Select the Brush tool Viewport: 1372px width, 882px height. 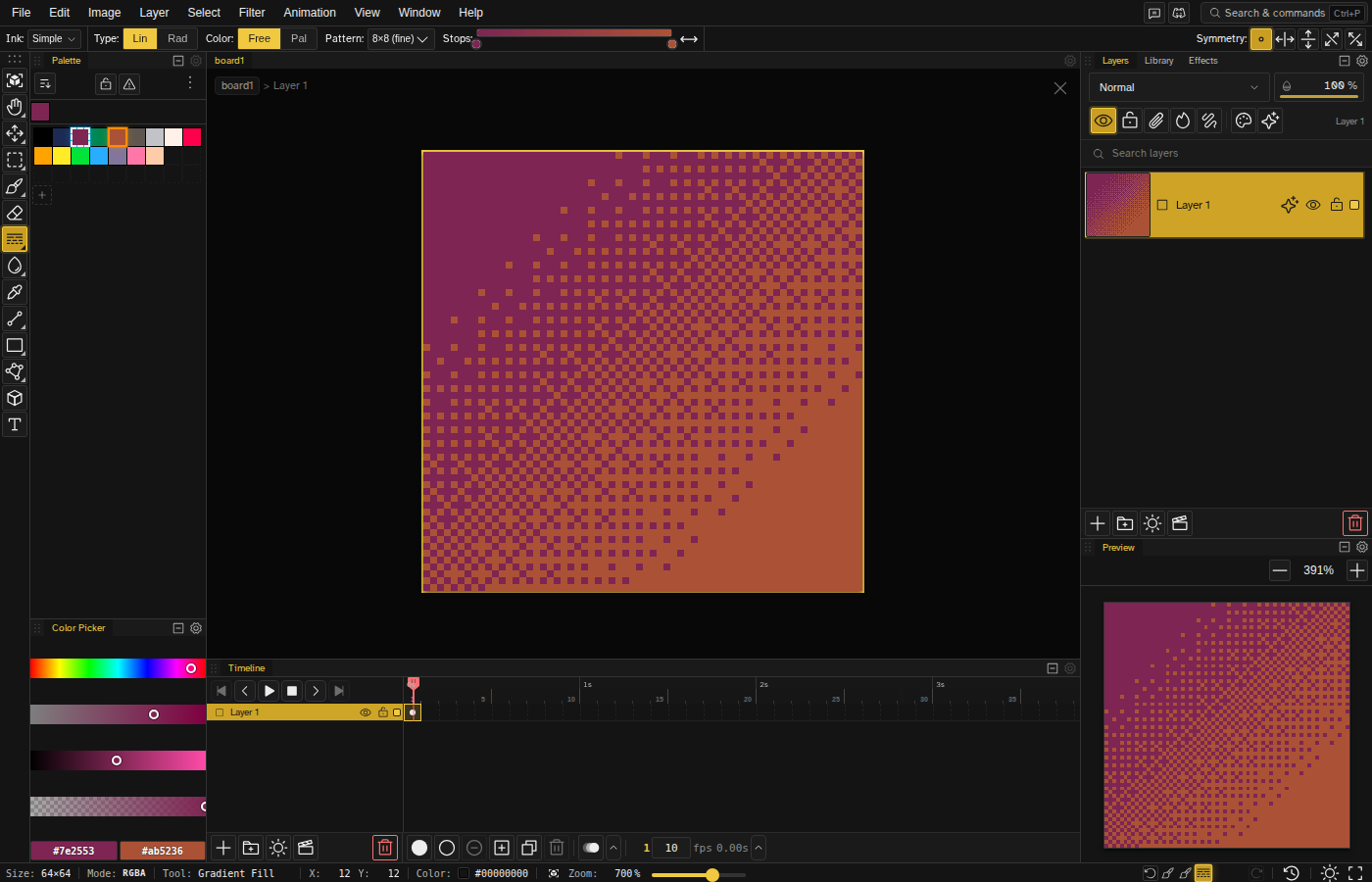[15, 186]
